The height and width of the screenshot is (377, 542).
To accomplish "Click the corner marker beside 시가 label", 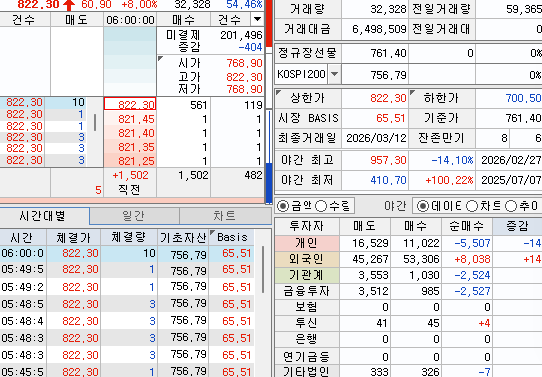I will pyautogui.click(x=160, y=58).
